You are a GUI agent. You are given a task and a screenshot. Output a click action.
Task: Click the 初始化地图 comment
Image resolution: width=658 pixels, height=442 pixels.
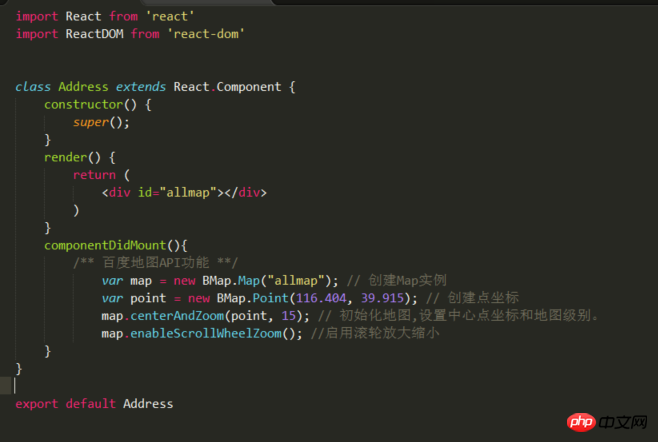pyautogui.click(x=458, y=316)
